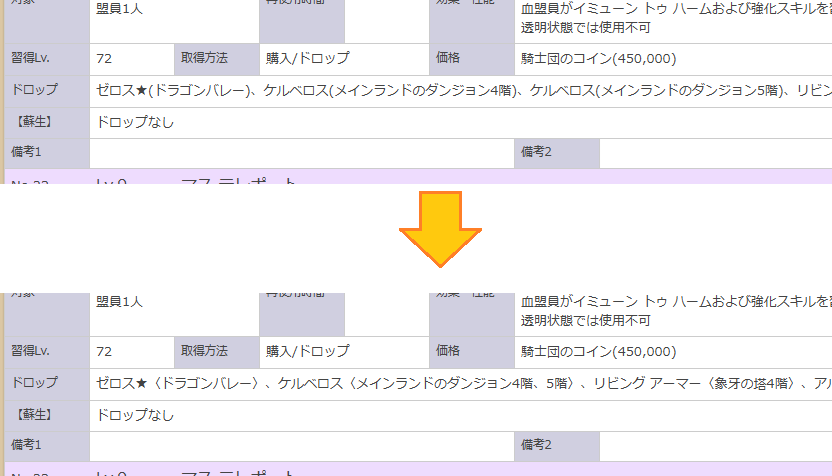Screen dimensions: 832x476
Task: Click 取得方法 label in lower table
Action: 216,352
